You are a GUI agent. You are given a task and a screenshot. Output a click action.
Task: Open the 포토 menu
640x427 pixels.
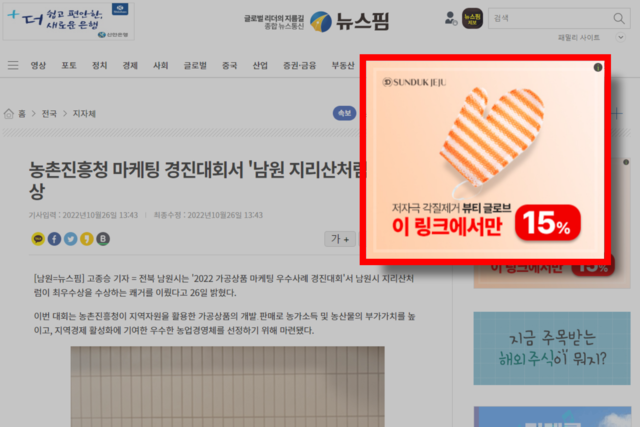click(69, 65)
